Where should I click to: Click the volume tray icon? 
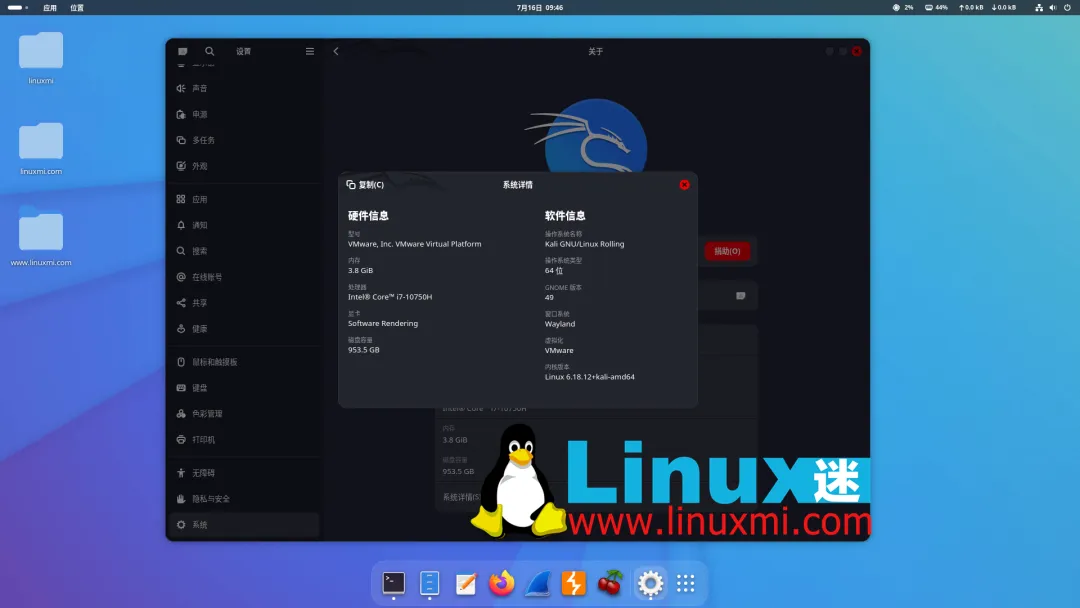(x=1052, y=8)
